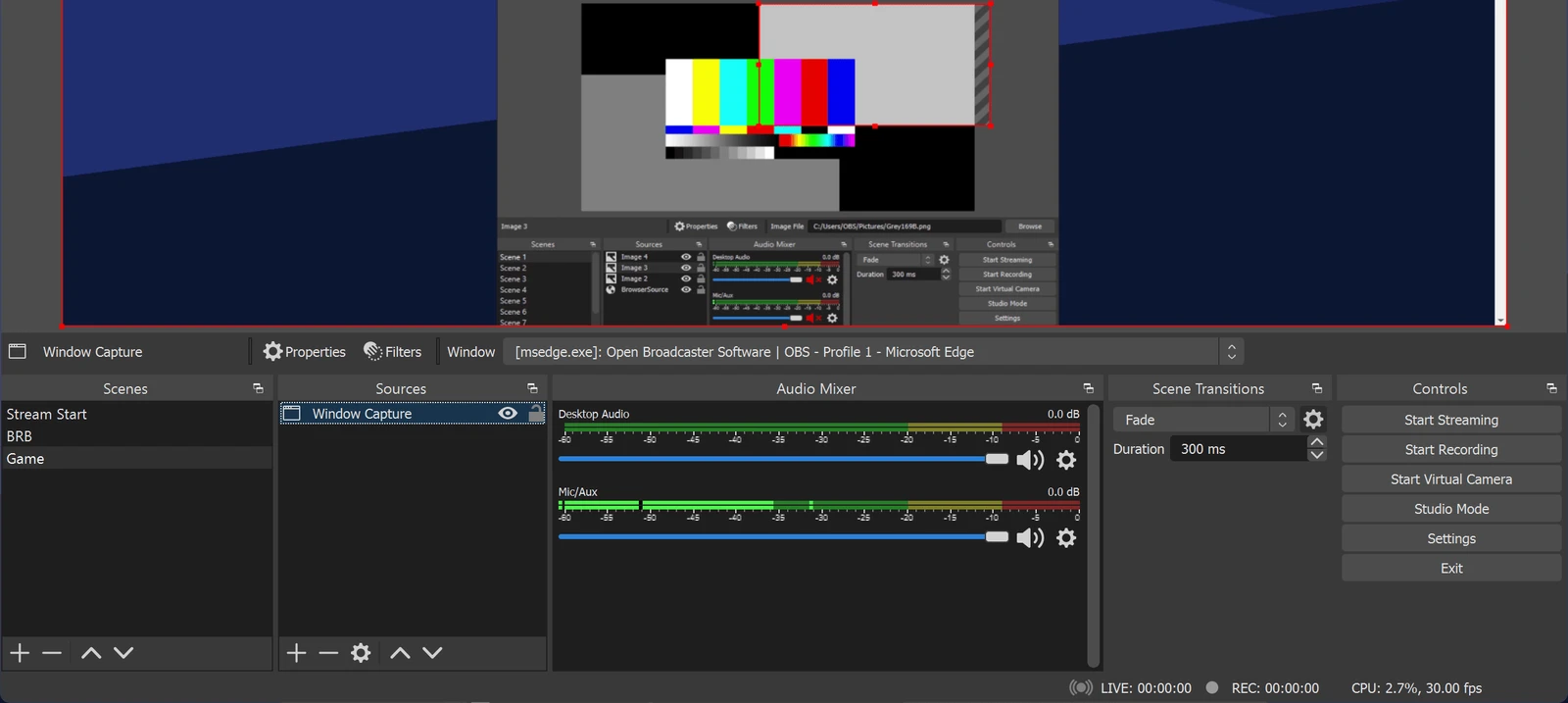Move source down in Sources list
This screenshot has height=703, width=1568.
432,653
